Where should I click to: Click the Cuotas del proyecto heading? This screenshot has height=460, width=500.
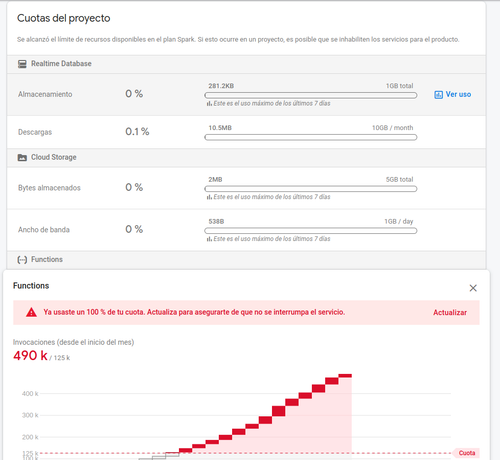point(64,18)
